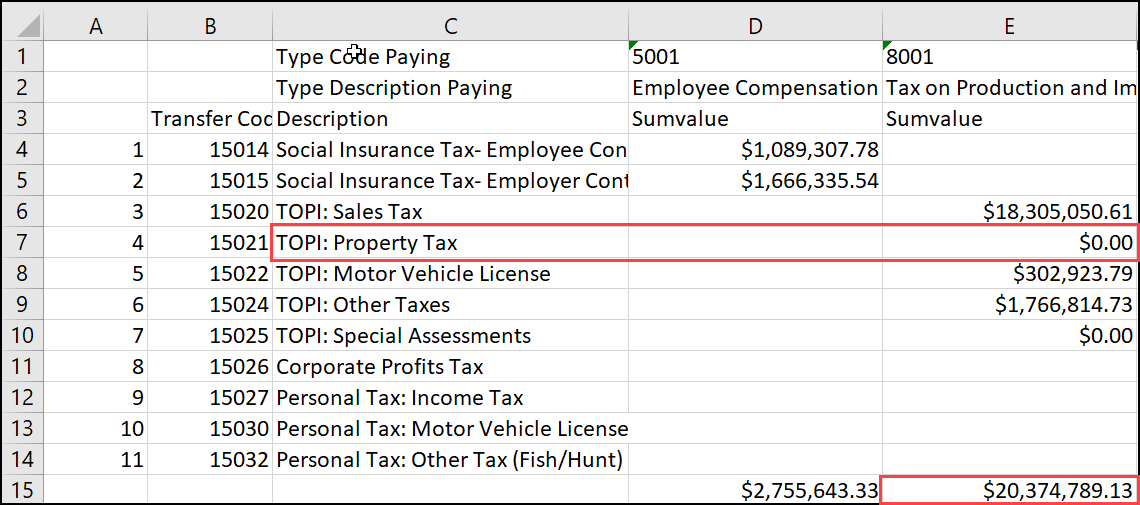Click the Transfer Code header cell
The width and height of the screenshot is (1140, 505).
click(210, 118)
